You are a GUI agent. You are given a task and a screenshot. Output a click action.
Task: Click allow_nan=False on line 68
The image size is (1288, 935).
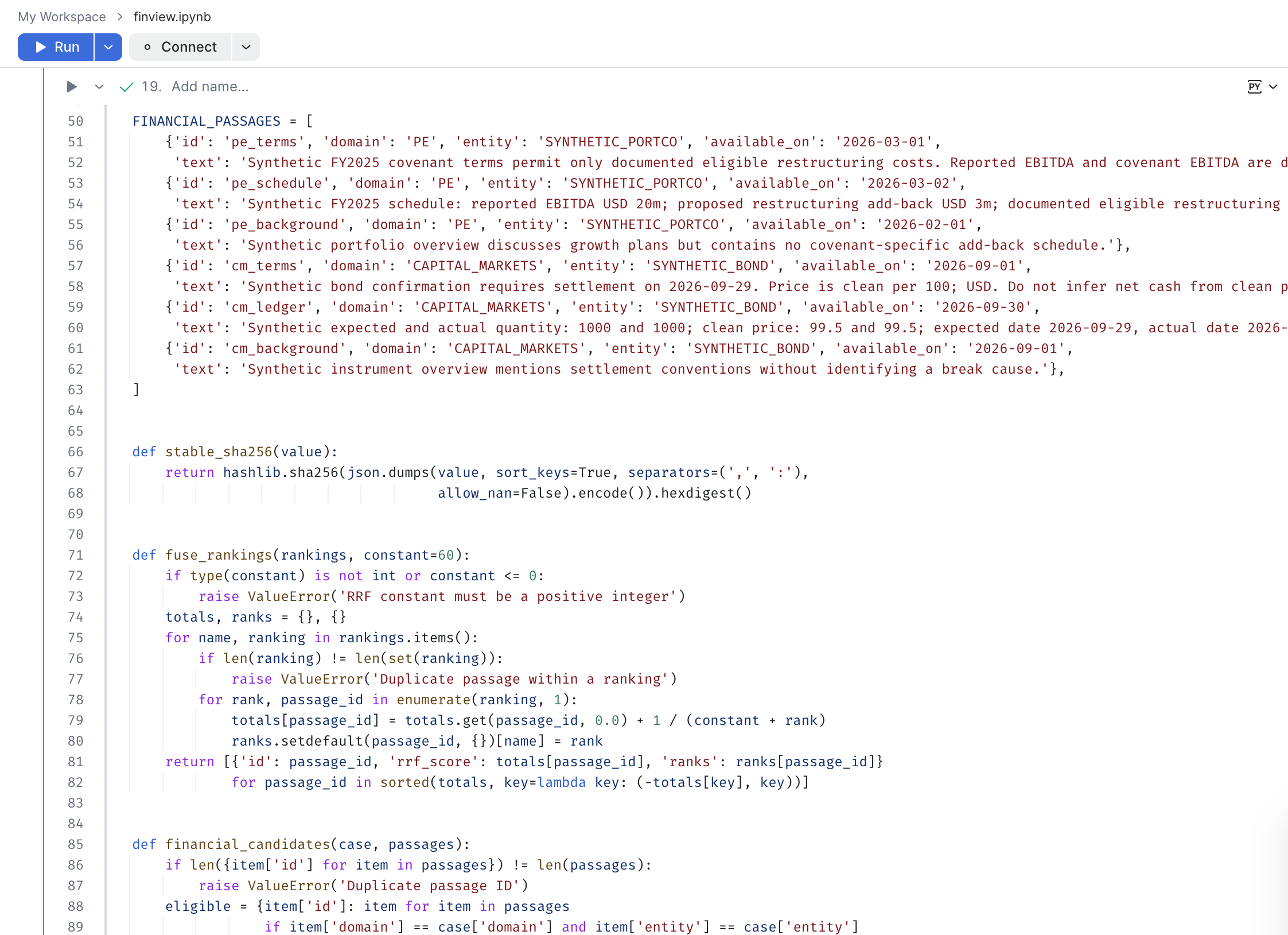click(499, 493)
